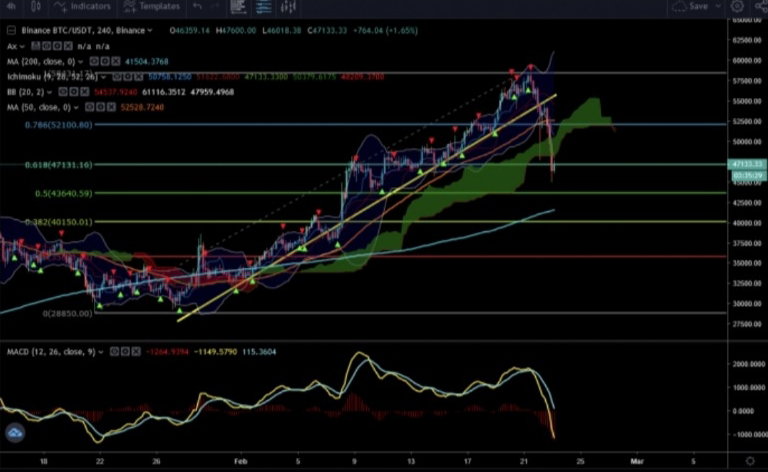
Task: Select the 0.5(43640.59) Fibonacci level label
Action: [64, 193]
